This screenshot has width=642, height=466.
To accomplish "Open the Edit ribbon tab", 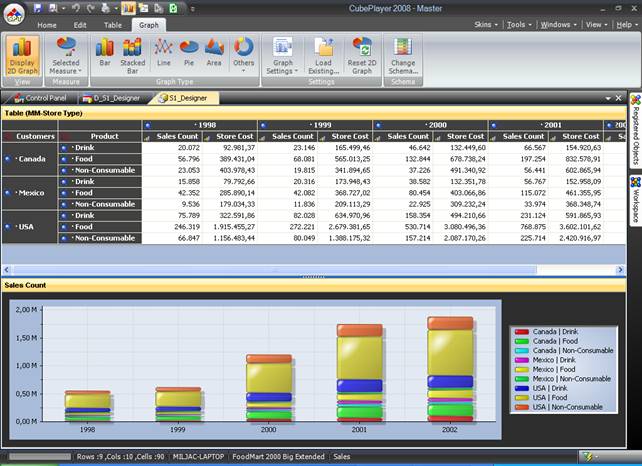I will [80, 25].
